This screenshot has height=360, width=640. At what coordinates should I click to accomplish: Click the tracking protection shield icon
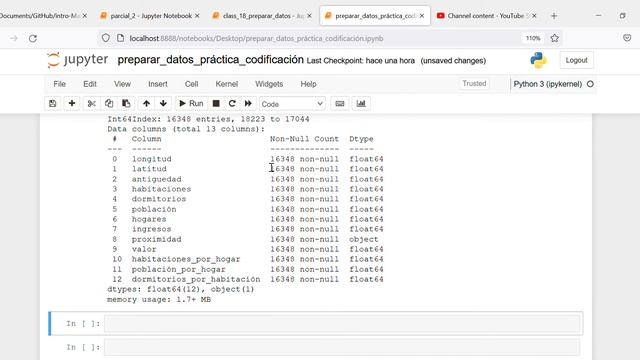click(x=106, y=38)
